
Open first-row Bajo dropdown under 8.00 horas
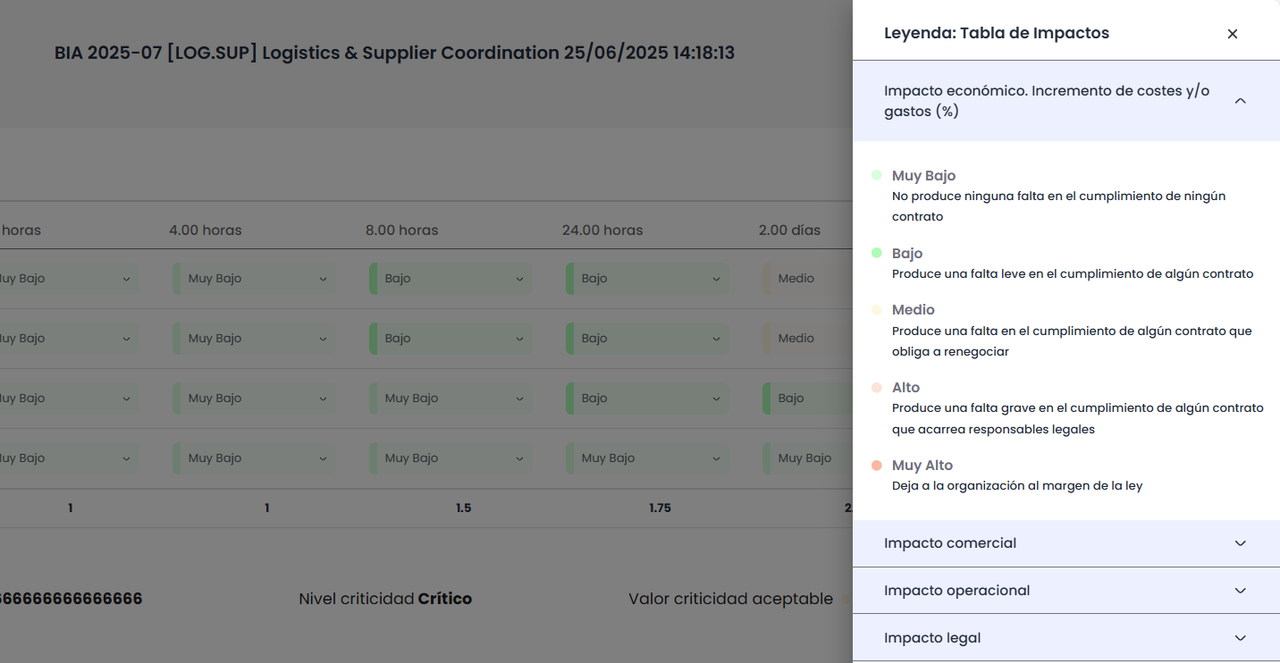(x=451, y=279)
